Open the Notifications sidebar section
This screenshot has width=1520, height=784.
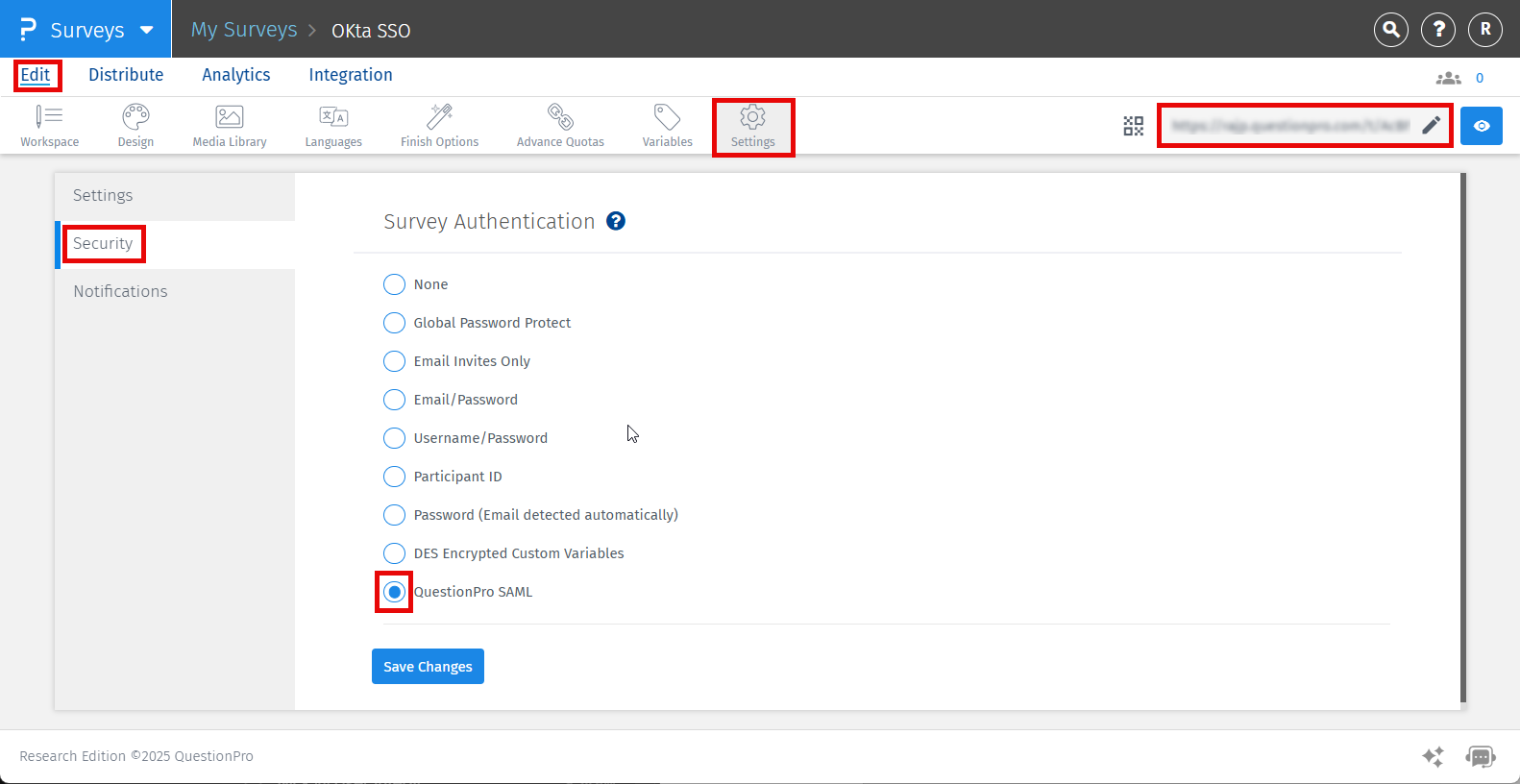(x=175, y=292)
